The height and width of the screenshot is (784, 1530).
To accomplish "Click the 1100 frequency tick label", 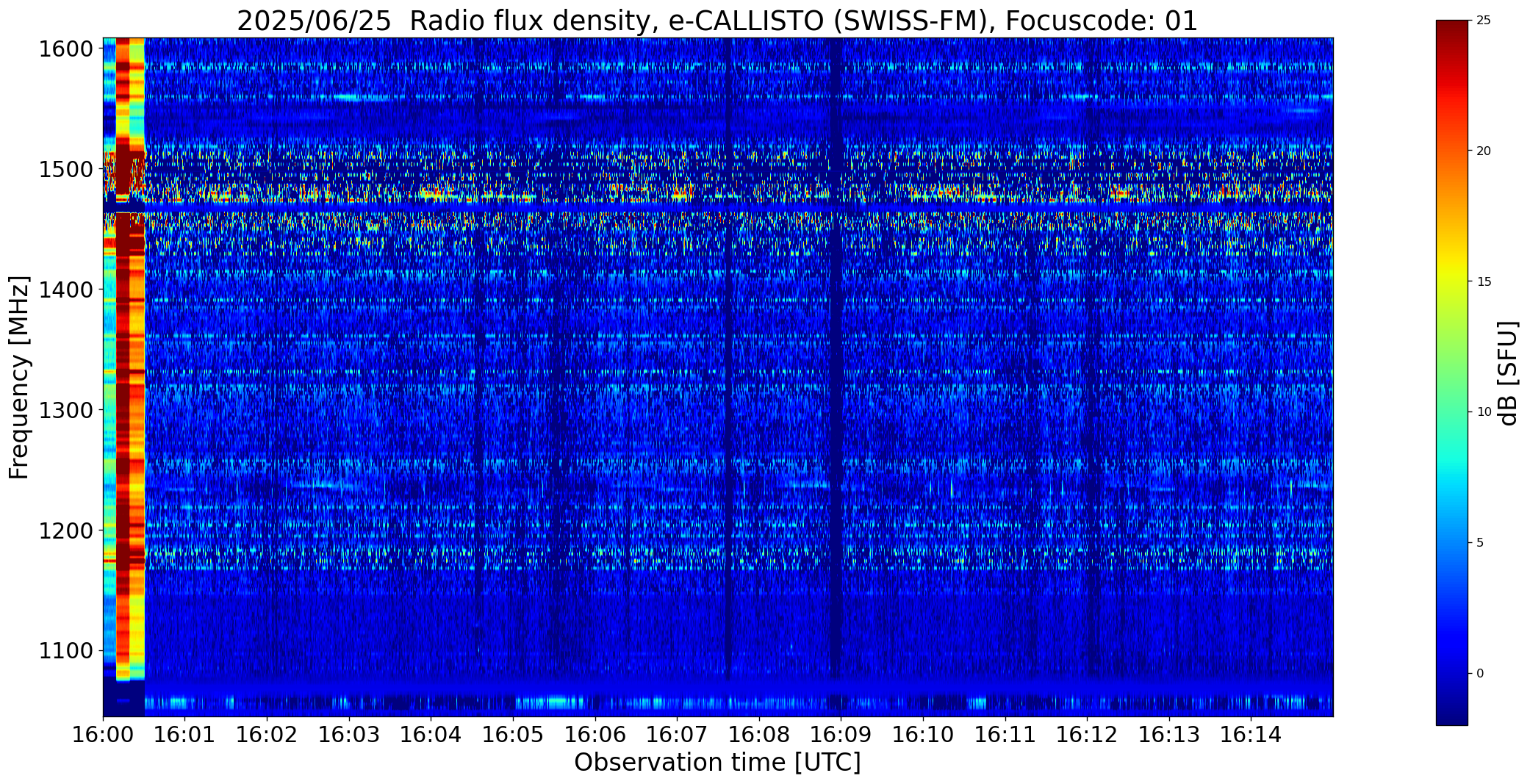I will (x=66, y=651).
